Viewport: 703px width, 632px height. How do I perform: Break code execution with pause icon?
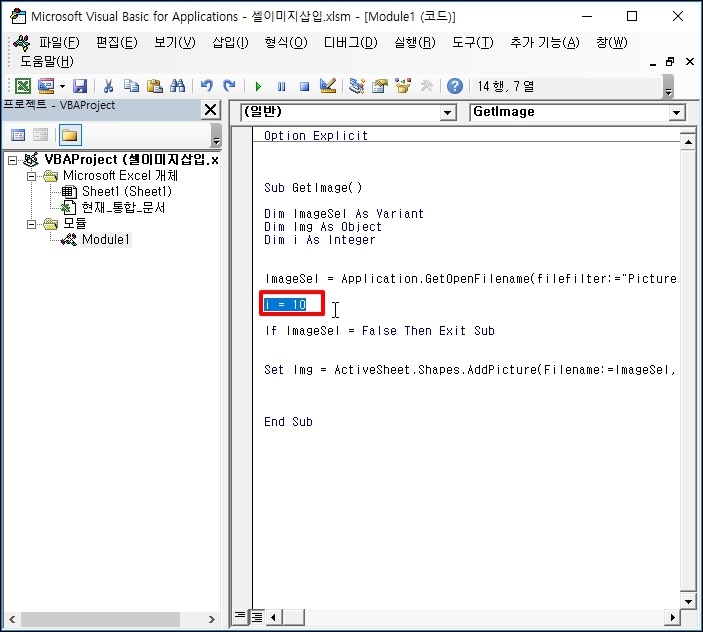coord(281,86)
